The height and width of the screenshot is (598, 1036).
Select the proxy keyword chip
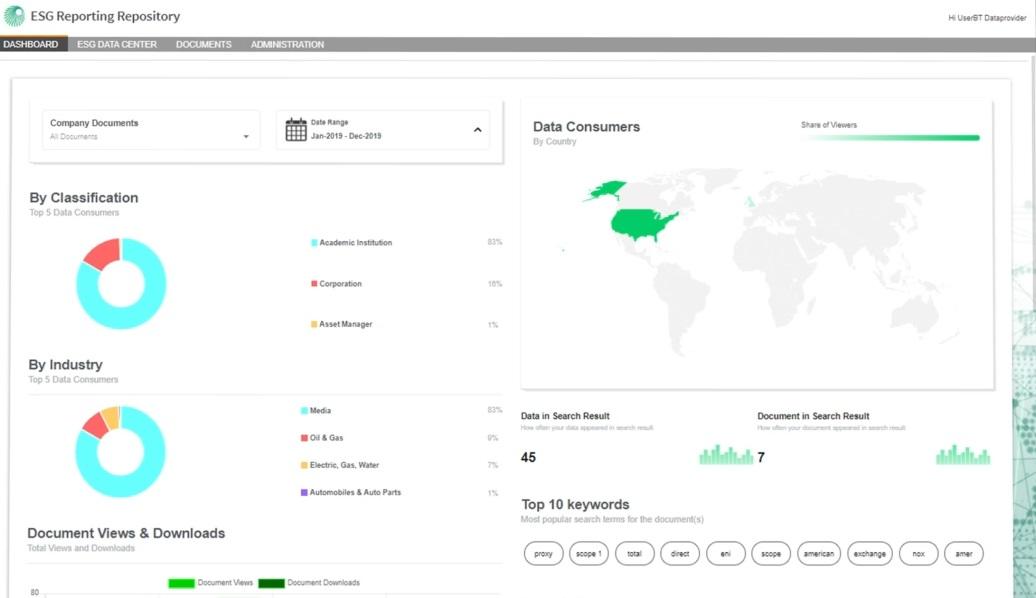click(544, 554)
